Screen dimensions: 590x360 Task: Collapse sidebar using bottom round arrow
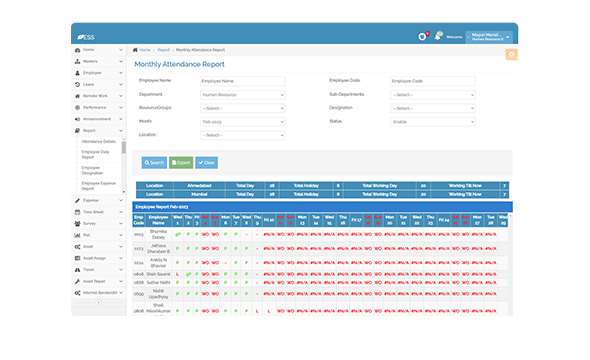[x=98, y=302]
